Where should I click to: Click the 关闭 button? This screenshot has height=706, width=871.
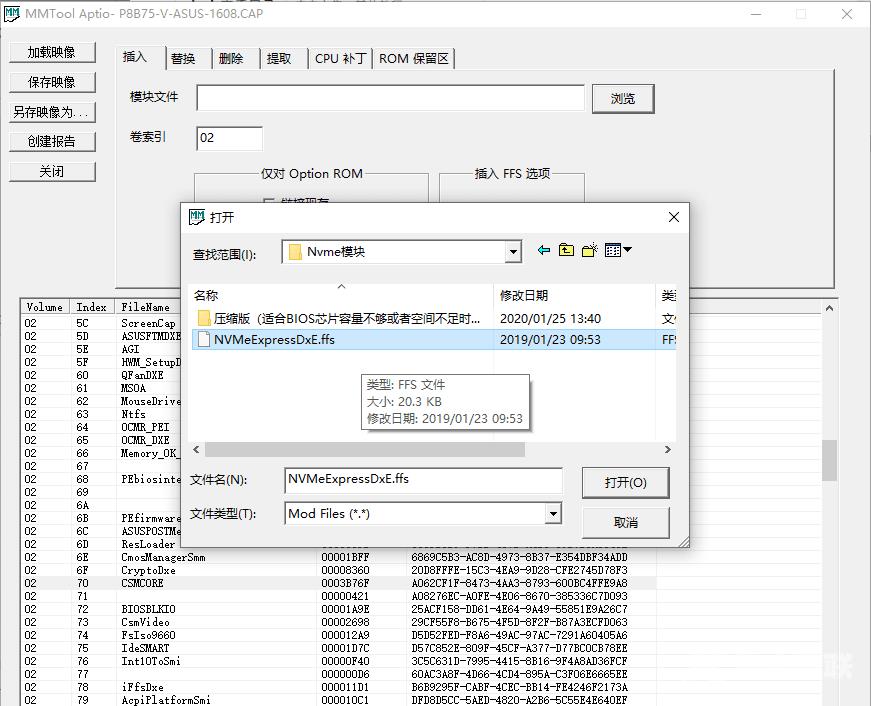(x=52, y=172)
